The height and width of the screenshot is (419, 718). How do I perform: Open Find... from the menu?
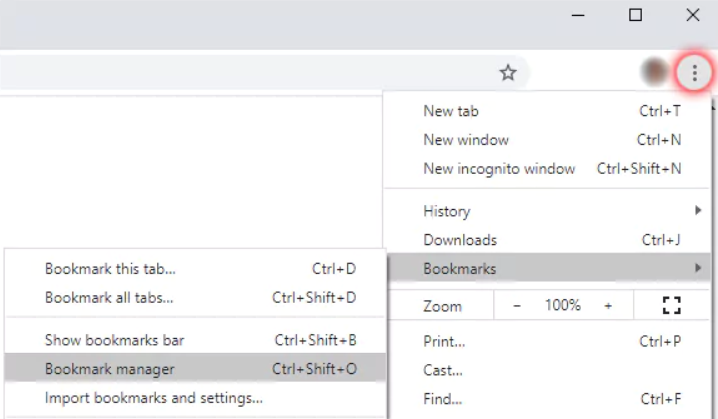[x=547, y=399]
